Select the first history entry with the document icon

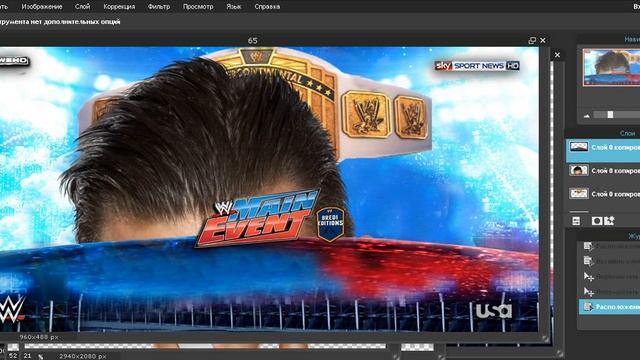point(609,246)
